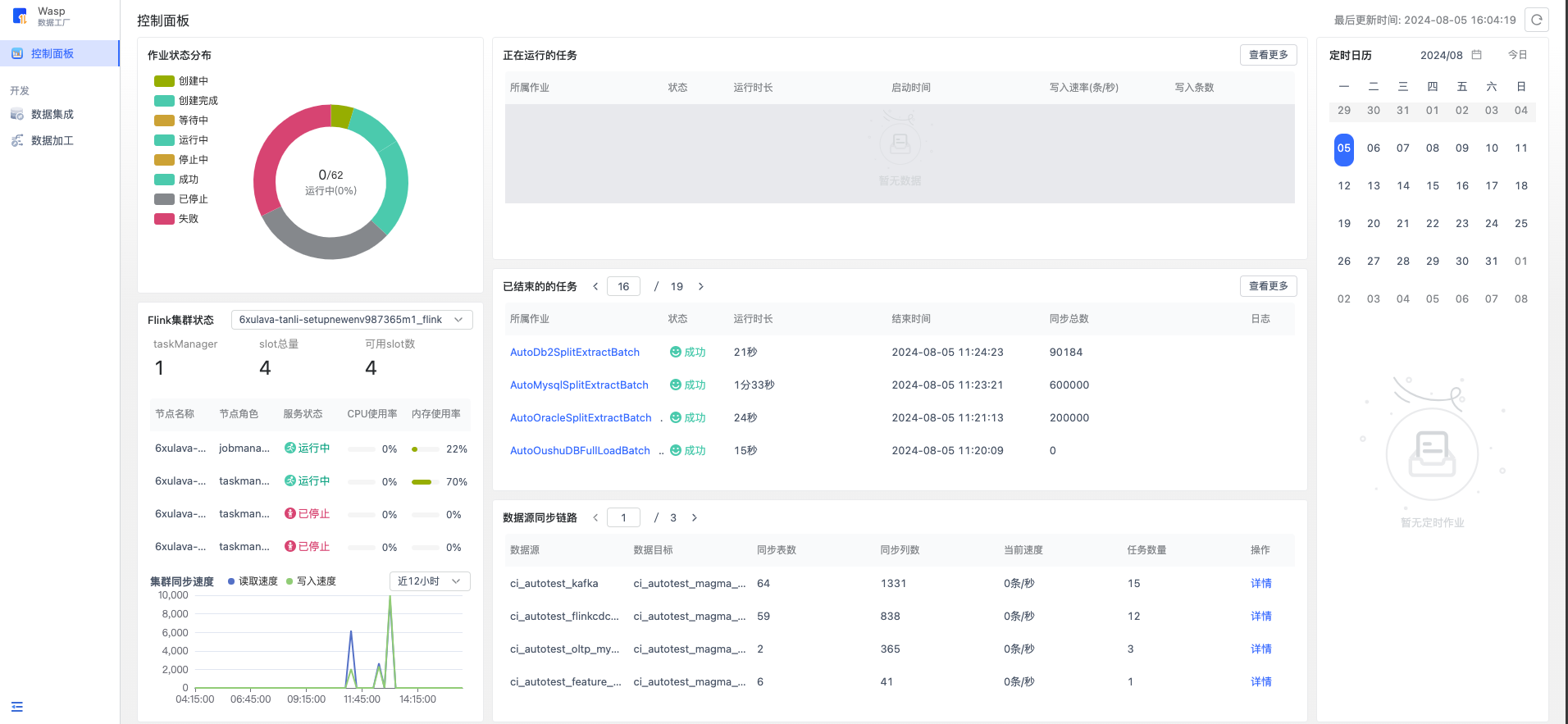
Task: Click 详情 for ci_autotest_kafka row
Action: 1261,583
